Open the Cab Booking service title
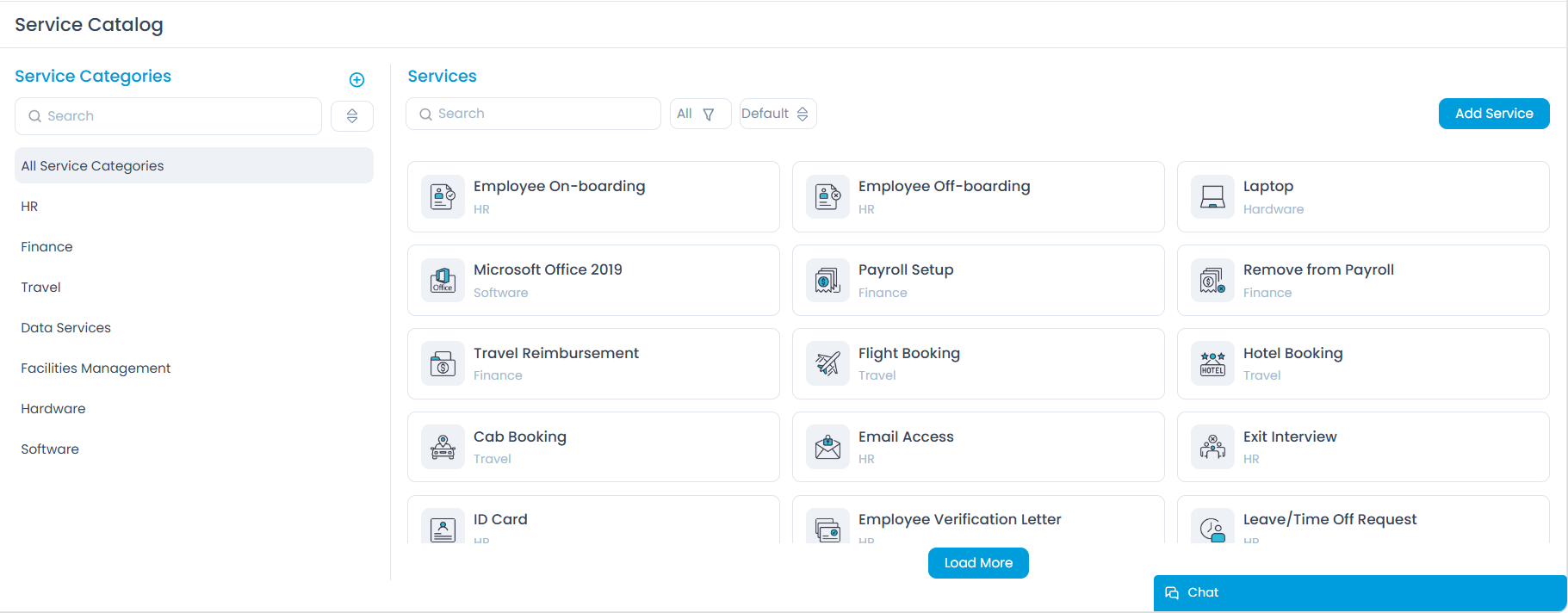Viewport: 1568px width, 613px height. [520, 437]
